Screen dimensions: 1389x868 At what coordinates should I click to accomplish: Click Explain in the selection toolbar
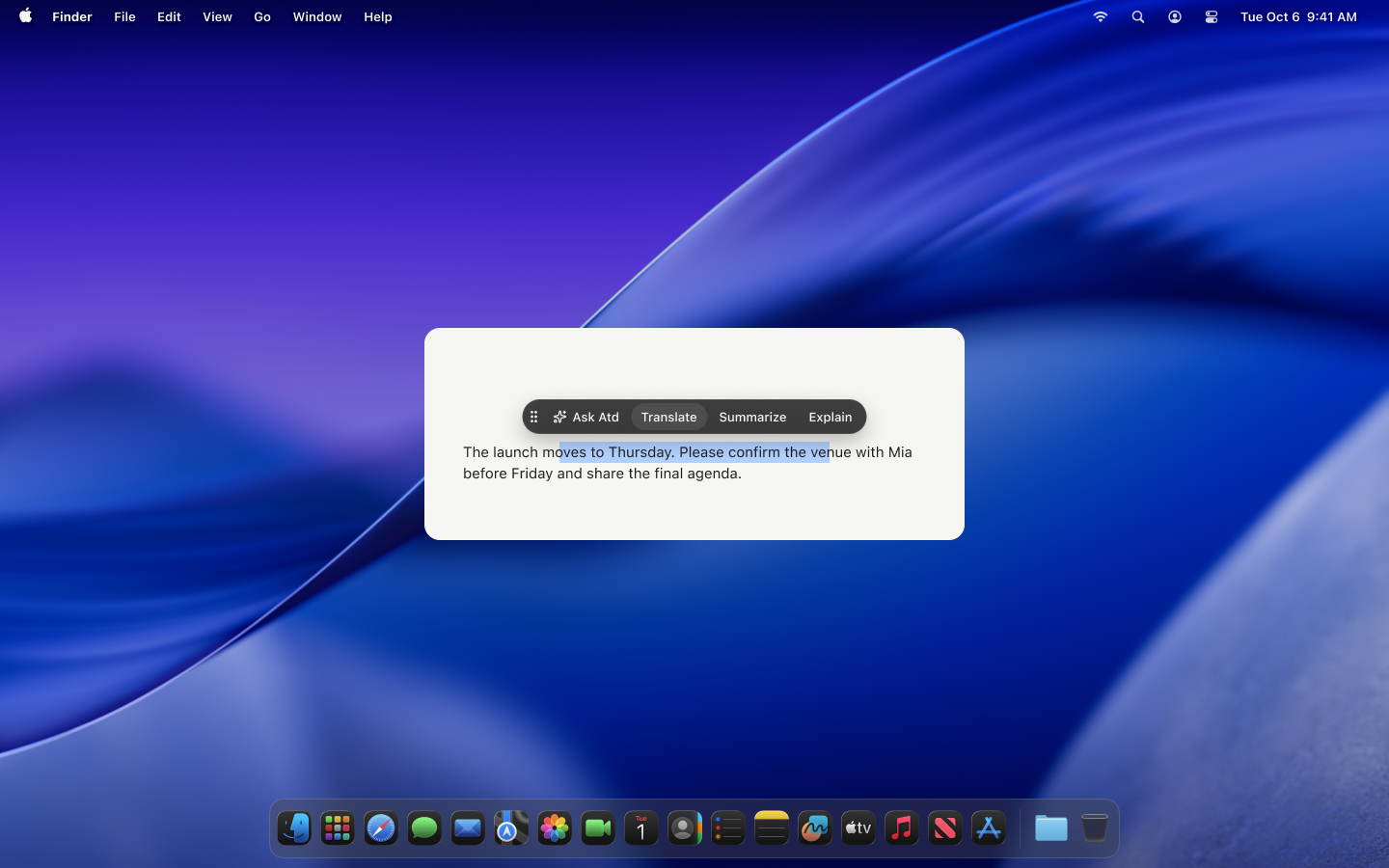(831, 417)
